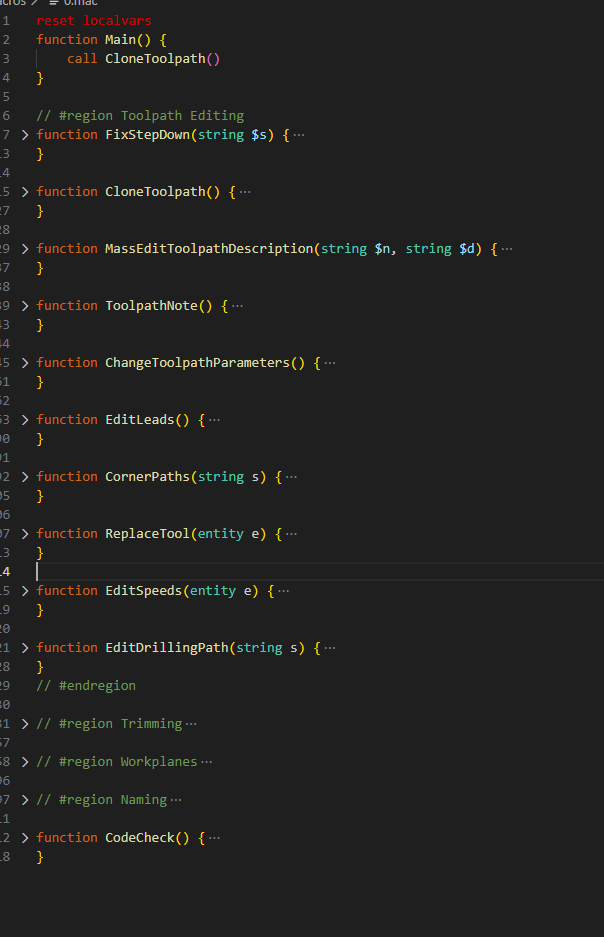Click the '#endregion' comment line
Viewport: 604px width, 937px height.
tap(86, 685)
